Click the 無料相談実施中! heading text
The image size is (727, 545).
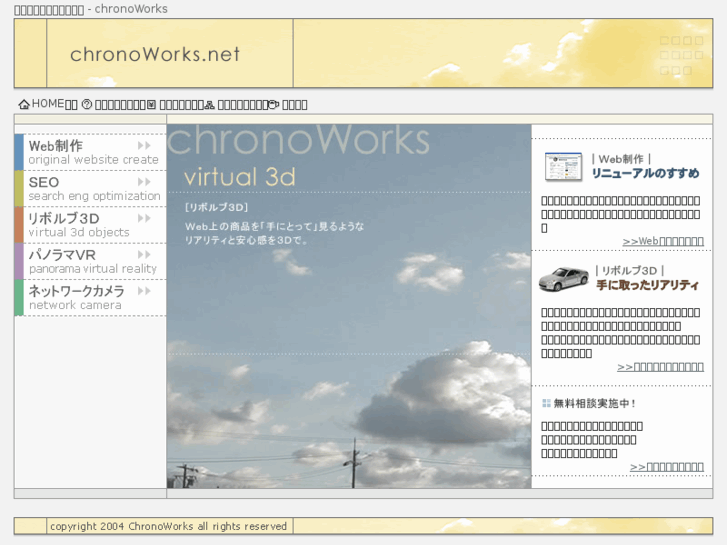tap(594, 404)
